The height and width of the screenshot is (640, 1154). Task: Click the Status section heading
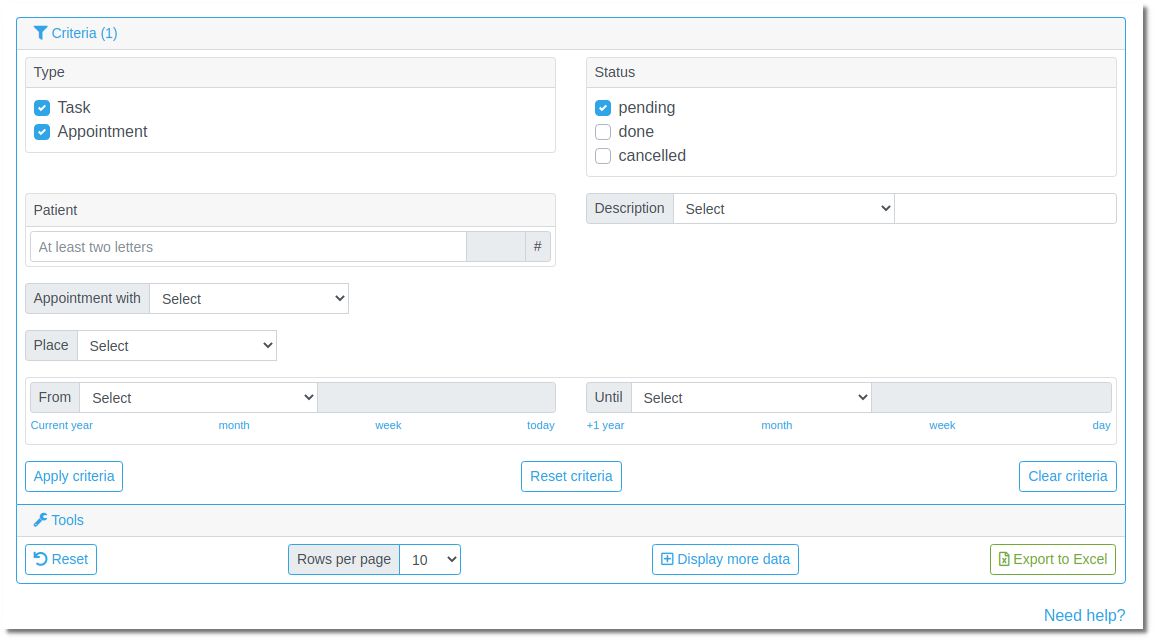tap(615, 72)
